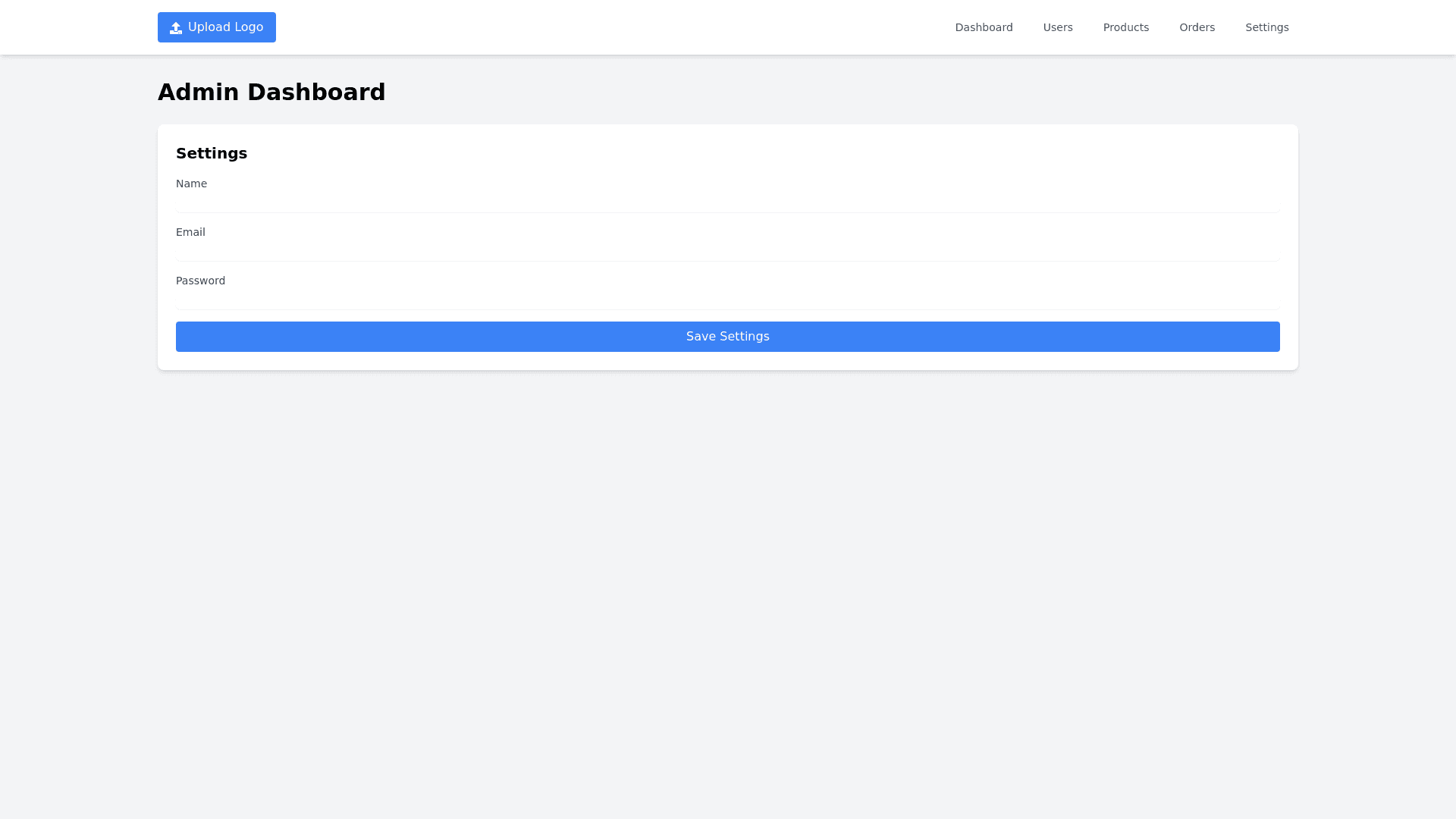This screenshot has width=1456, height=819.
Task: Open the Products nav link
Action: [x=1125, y=27]
